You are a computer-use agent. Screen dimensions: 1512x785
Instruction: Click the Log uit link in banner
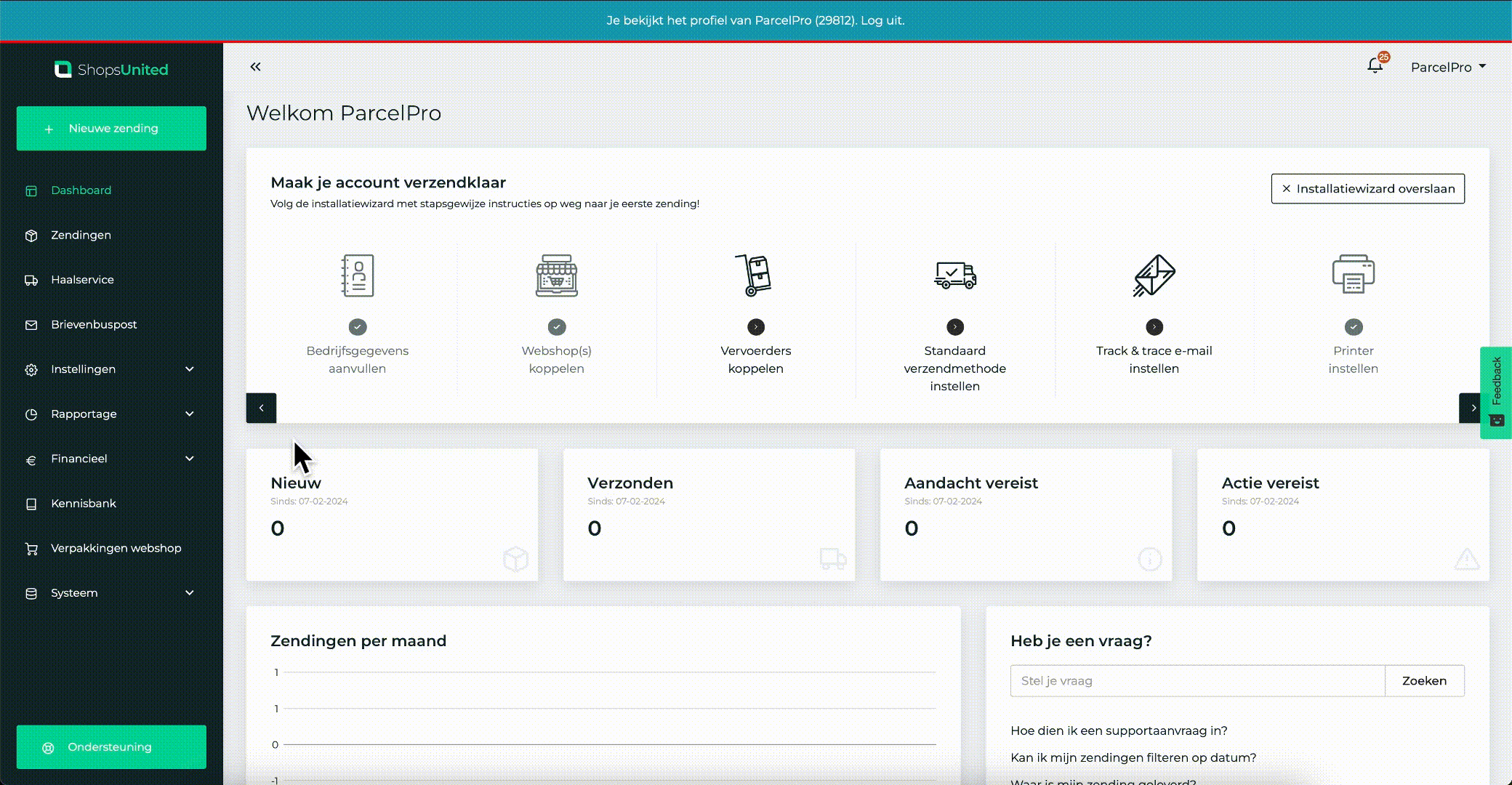tap(881, 20)
